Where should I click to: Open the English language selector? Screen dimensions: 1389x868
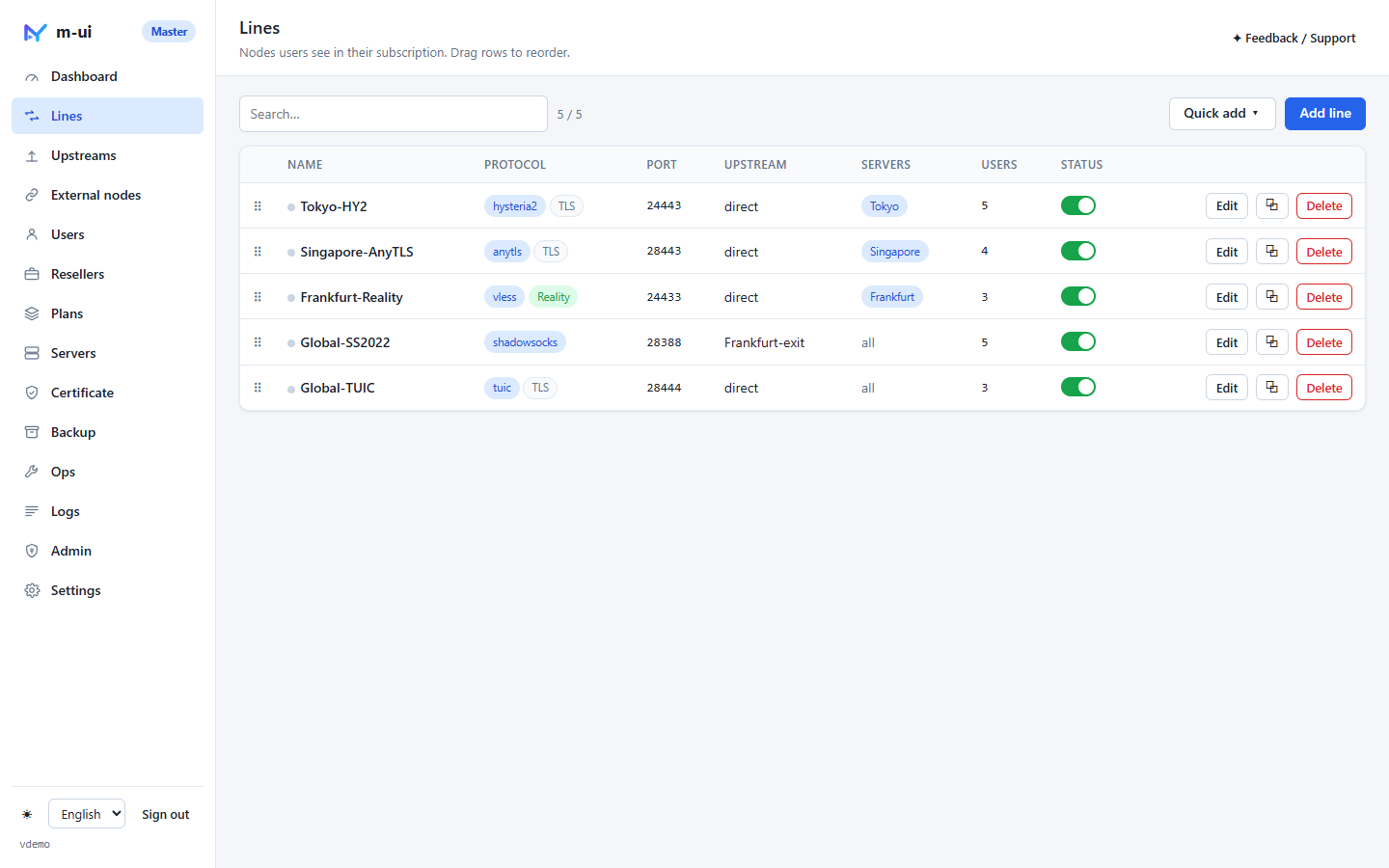click(87, 814)
